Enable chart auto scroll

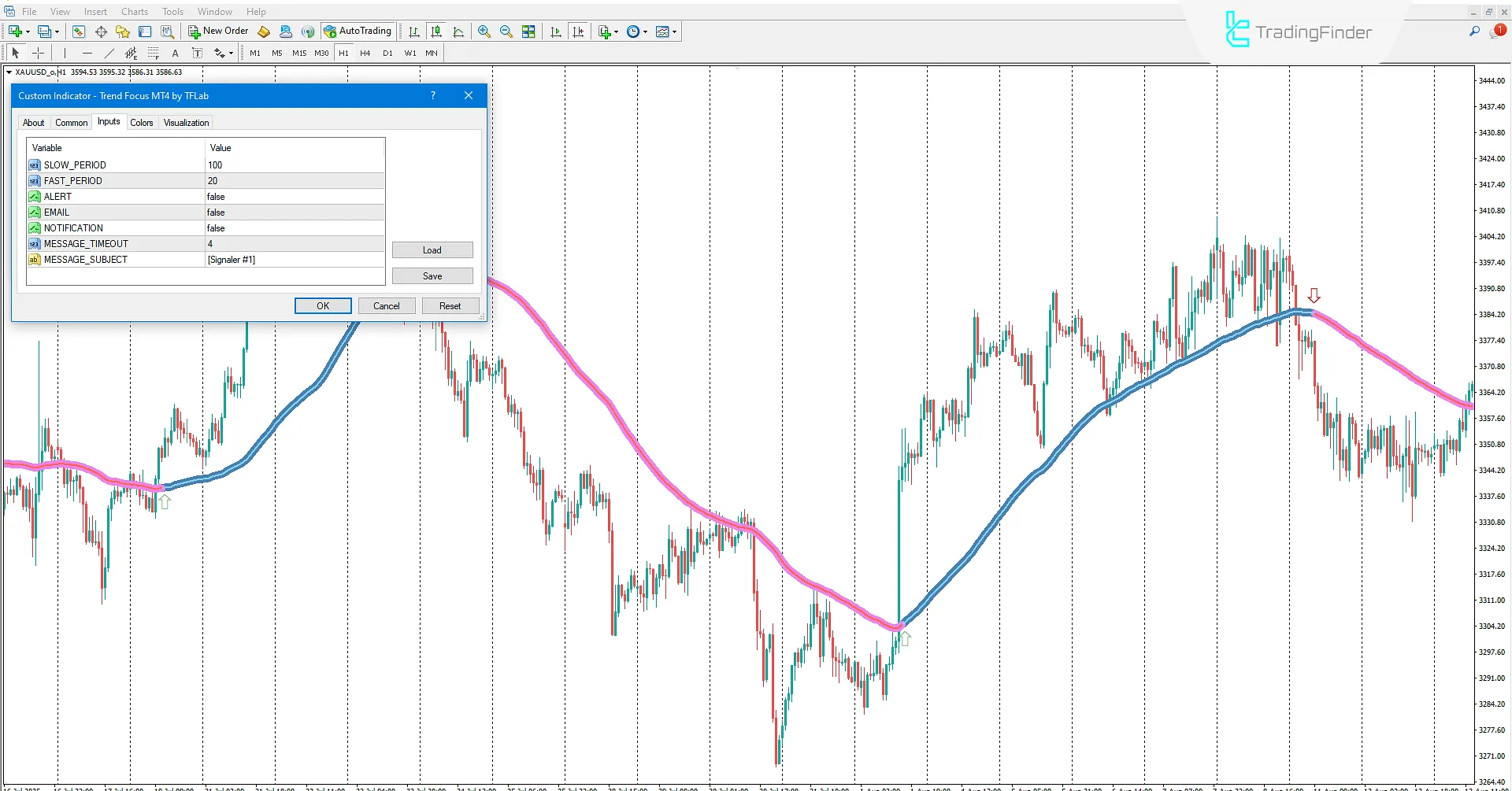pyautogui.click(x=556, y=31)
